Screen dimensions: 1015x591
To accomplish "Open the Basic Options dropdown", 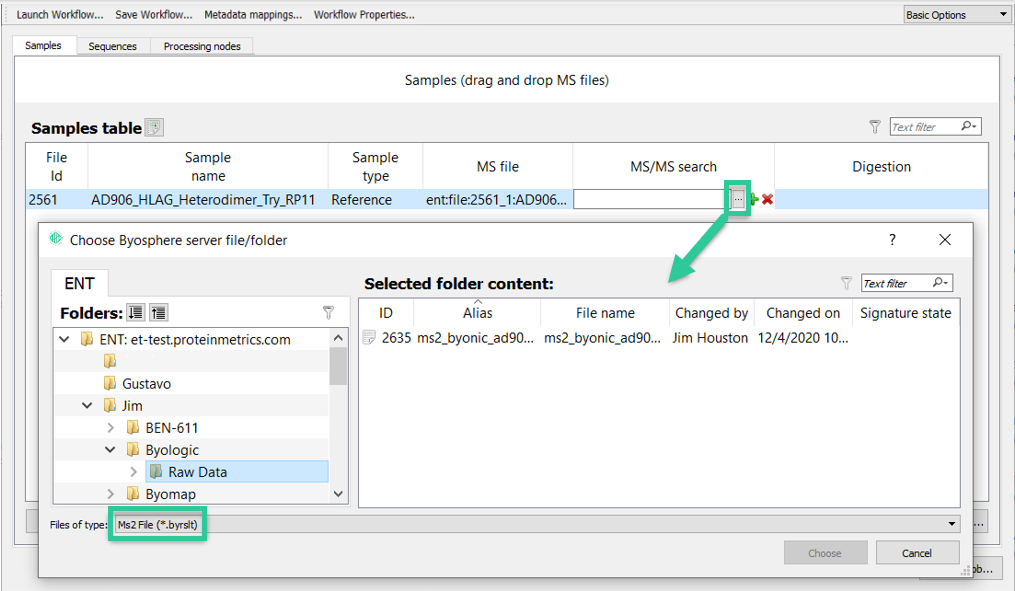I will (x=956, y=14).
